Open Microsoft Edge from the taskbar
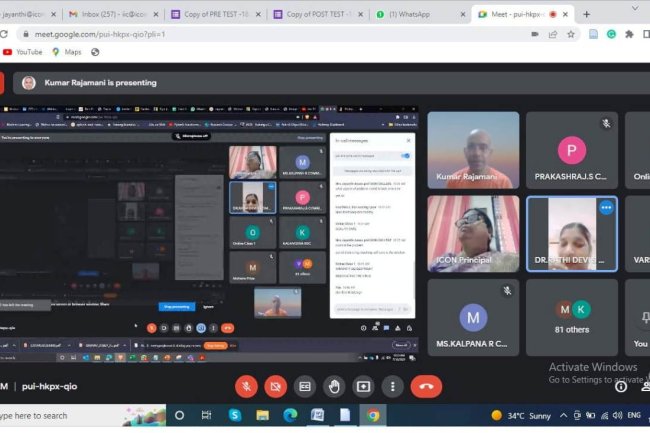The height and width of the screenshot is (433, 650). (290, 415)
